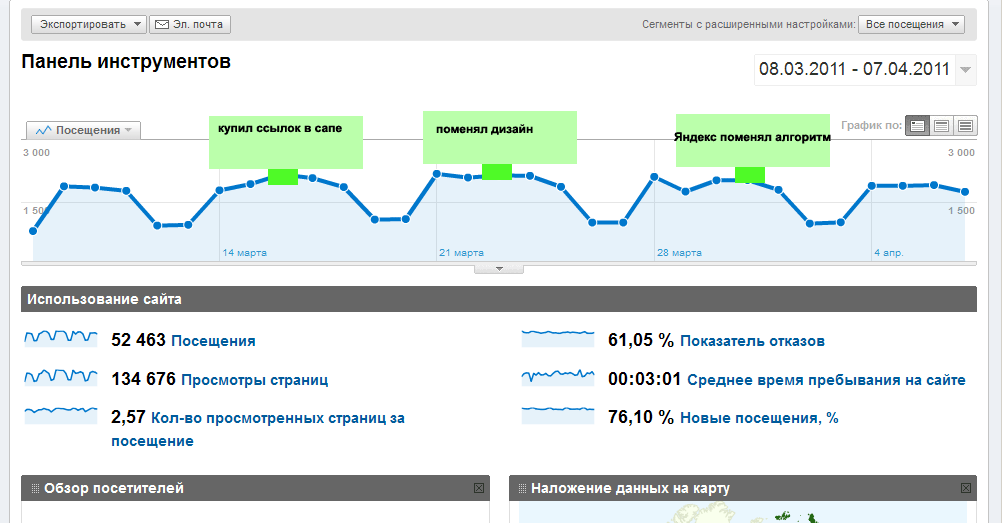Click the date range arrow button
The height and width of the screenshot is (523, 1003).
pos(966,70)
